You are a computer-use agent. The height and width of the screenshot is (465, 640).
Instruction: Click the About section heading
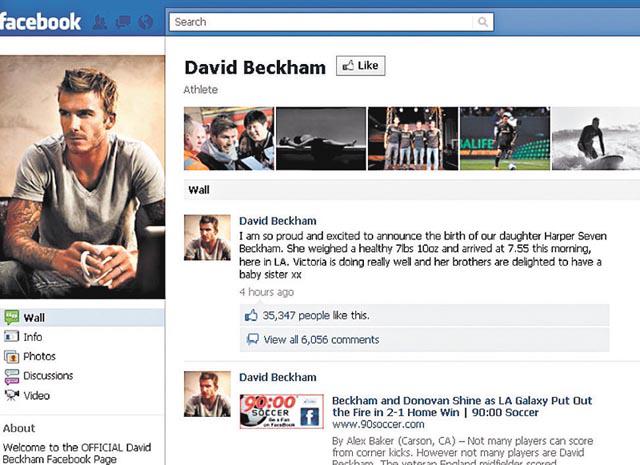[19, 428]
